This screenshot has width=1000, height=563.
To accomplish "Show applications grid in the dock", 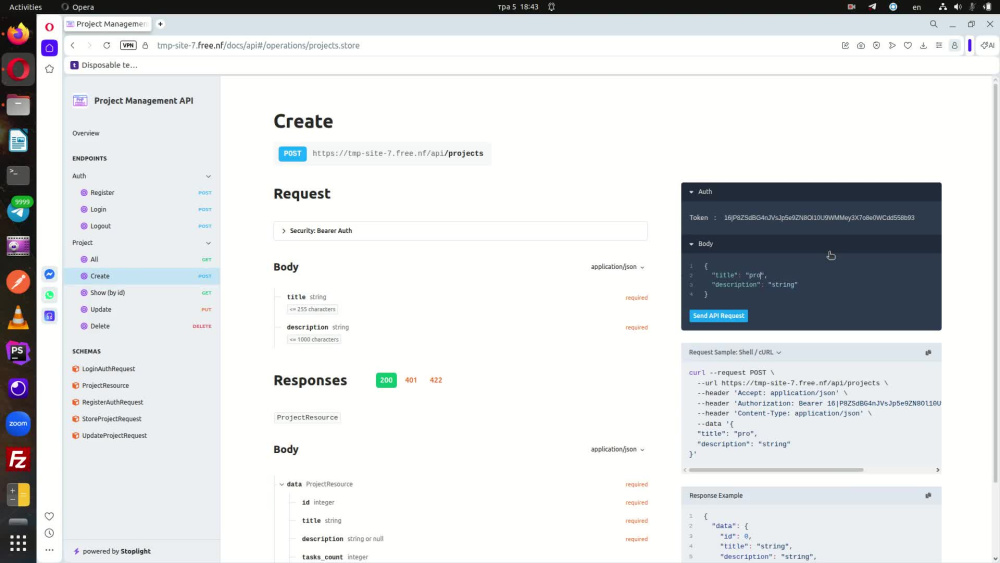I will [x=18, y=543].
